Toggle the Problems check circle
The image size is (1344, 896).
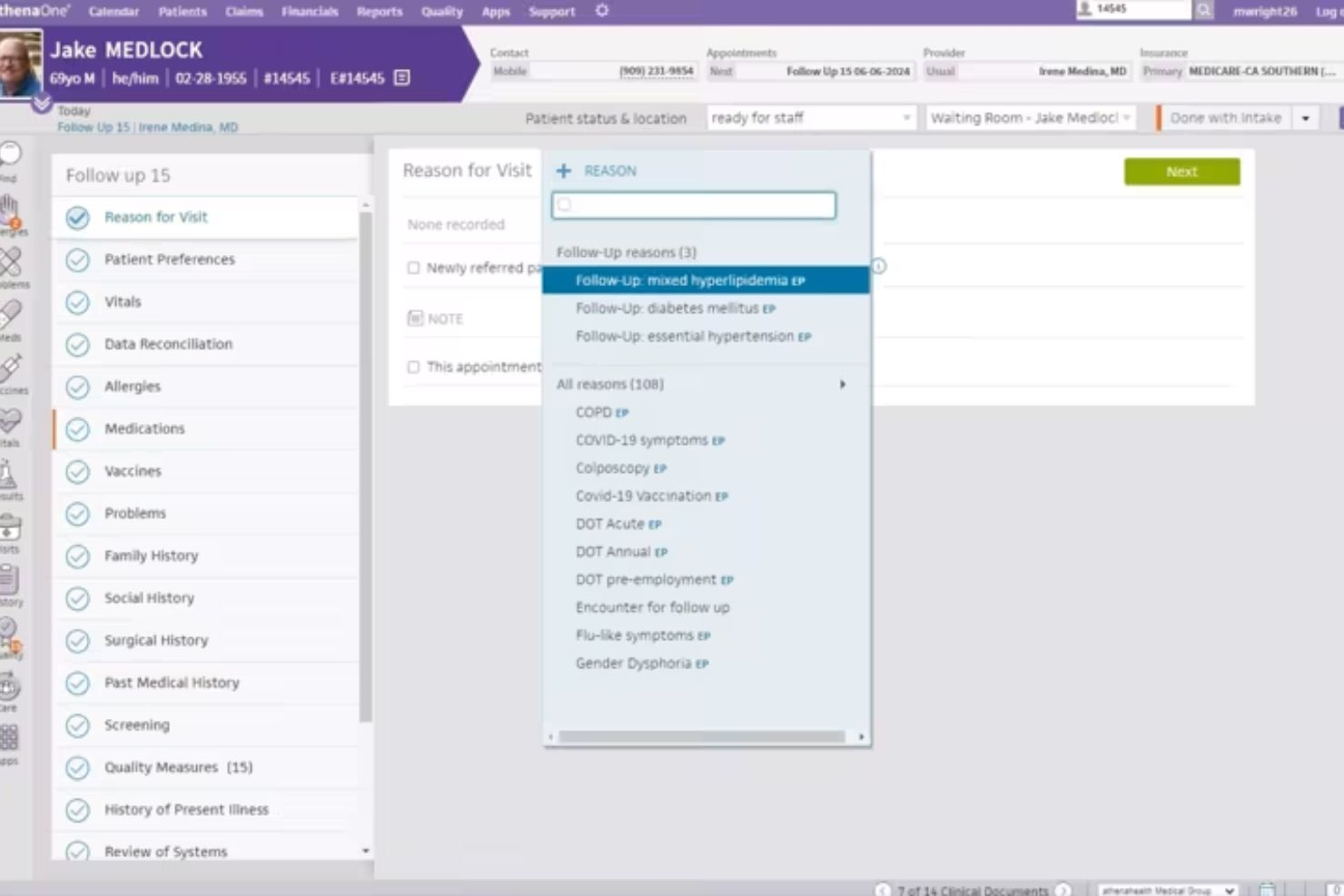click(78, 514)
